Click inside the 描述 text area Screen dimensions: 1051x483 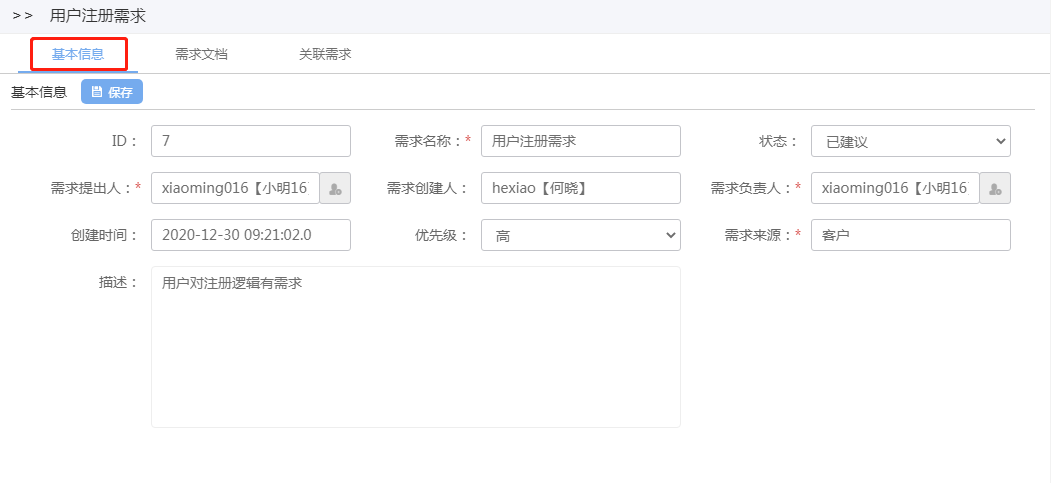[416, 347]
